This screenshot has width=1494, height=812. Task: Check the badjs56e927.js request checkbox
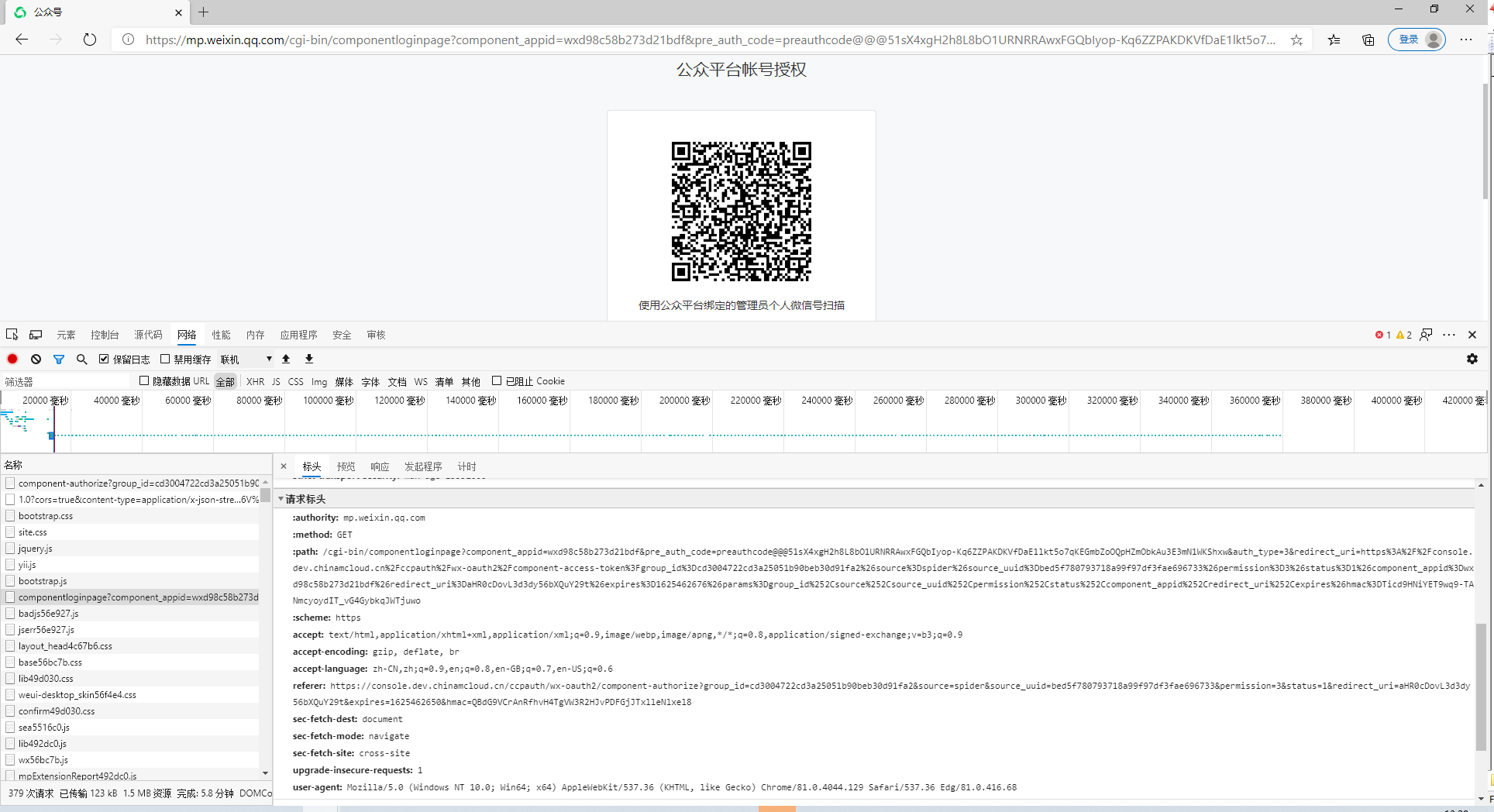click(x=10, y=613)
